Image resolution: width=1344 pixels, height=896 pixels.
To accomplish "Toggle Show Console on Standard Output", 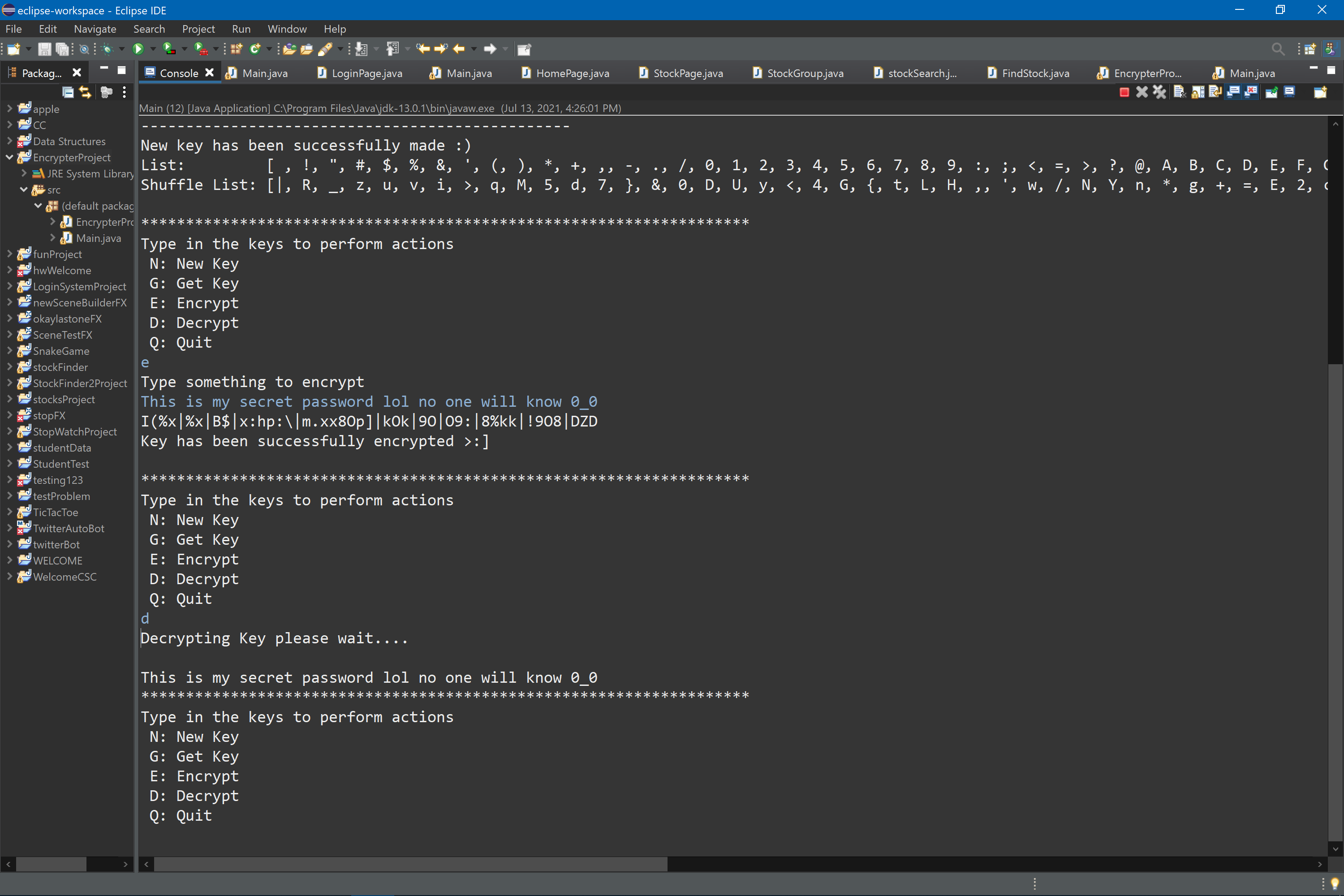I will (x=1234, y=92).
